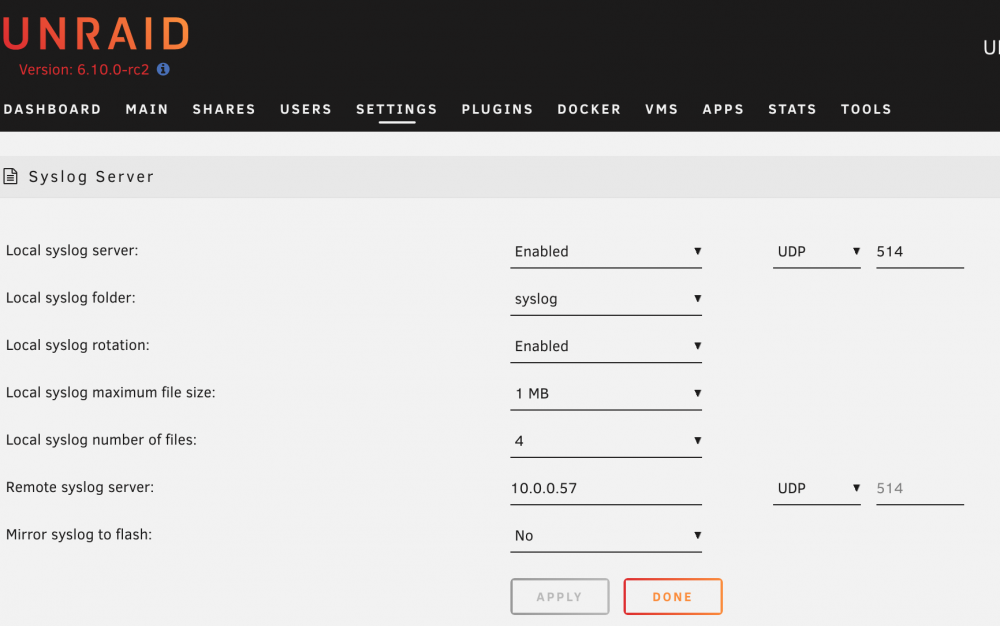Image resolution: width=1000 pixels, height=626 pixels.
Task: Select the local syslog server UDP protocol dropdown
Action: tap(817, 252)
